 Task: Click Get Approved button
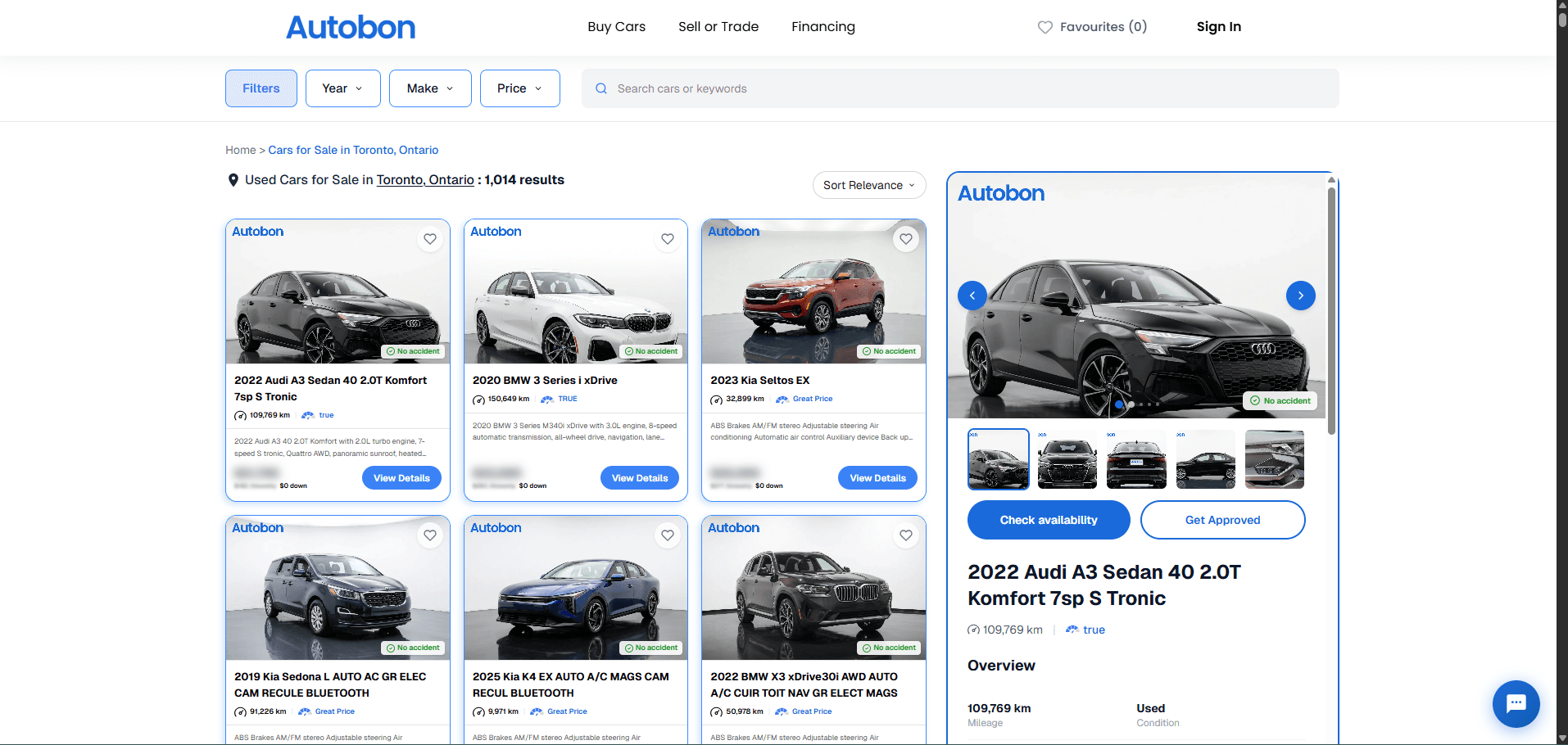(x=1223, y=520)
